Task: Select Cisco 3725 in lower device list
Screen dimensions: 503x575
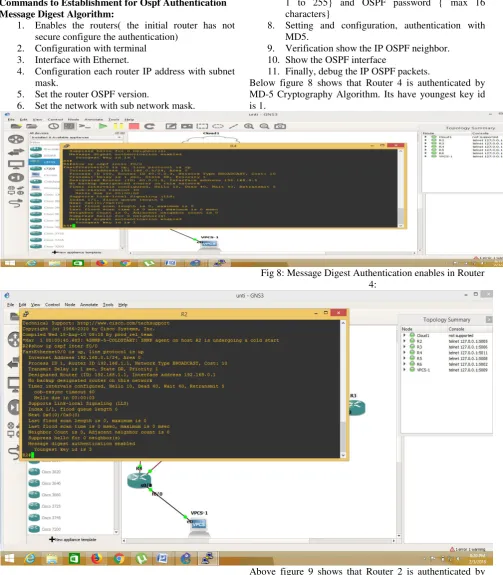Action: (x=45, y=506)
